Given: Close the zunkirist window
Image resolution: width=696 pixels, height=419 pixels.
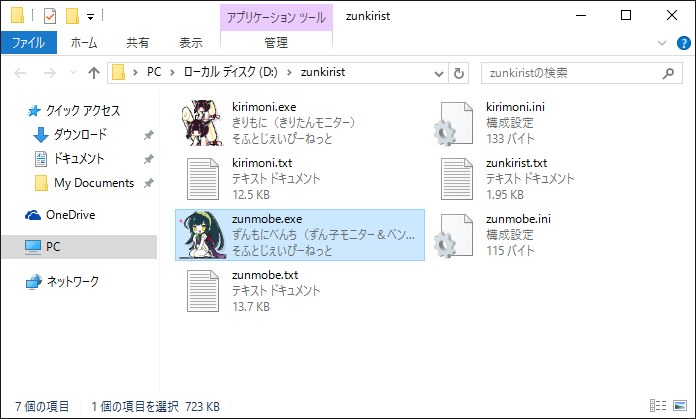Looking at the screenshot, I should [672, 16].
